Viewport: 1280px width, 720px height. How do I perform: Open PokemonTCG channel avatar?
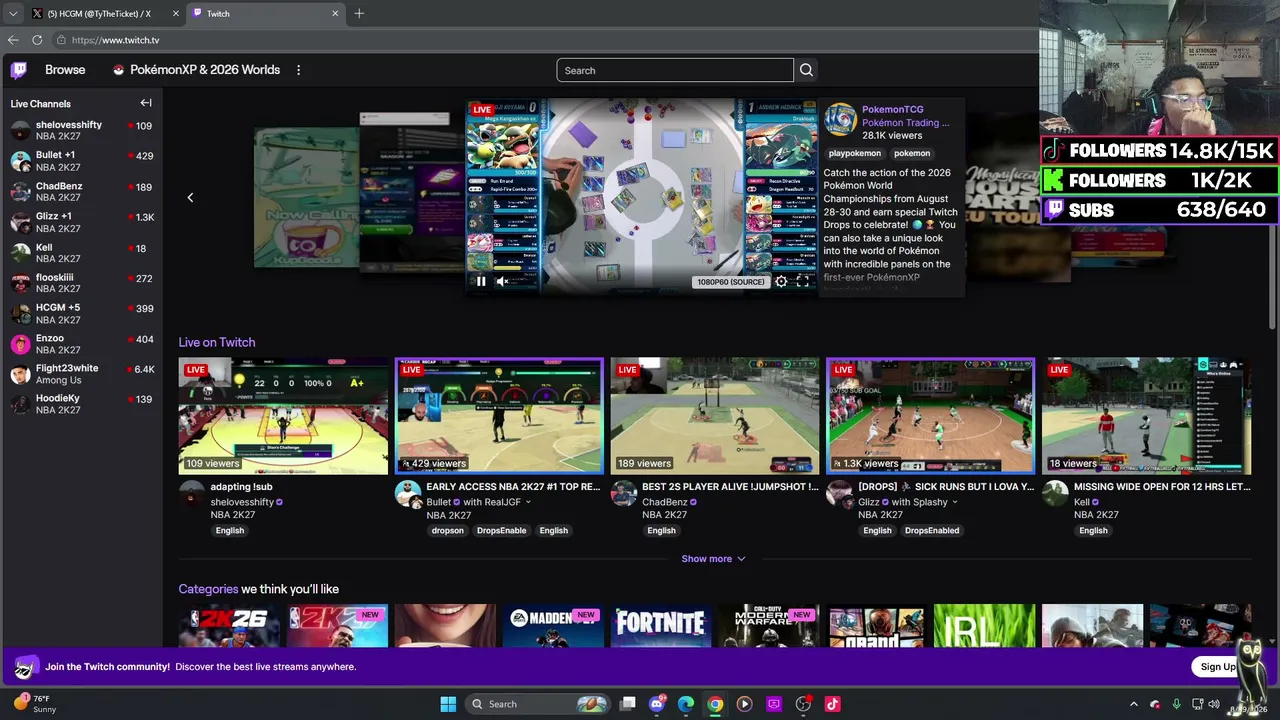tap(840, 119)
